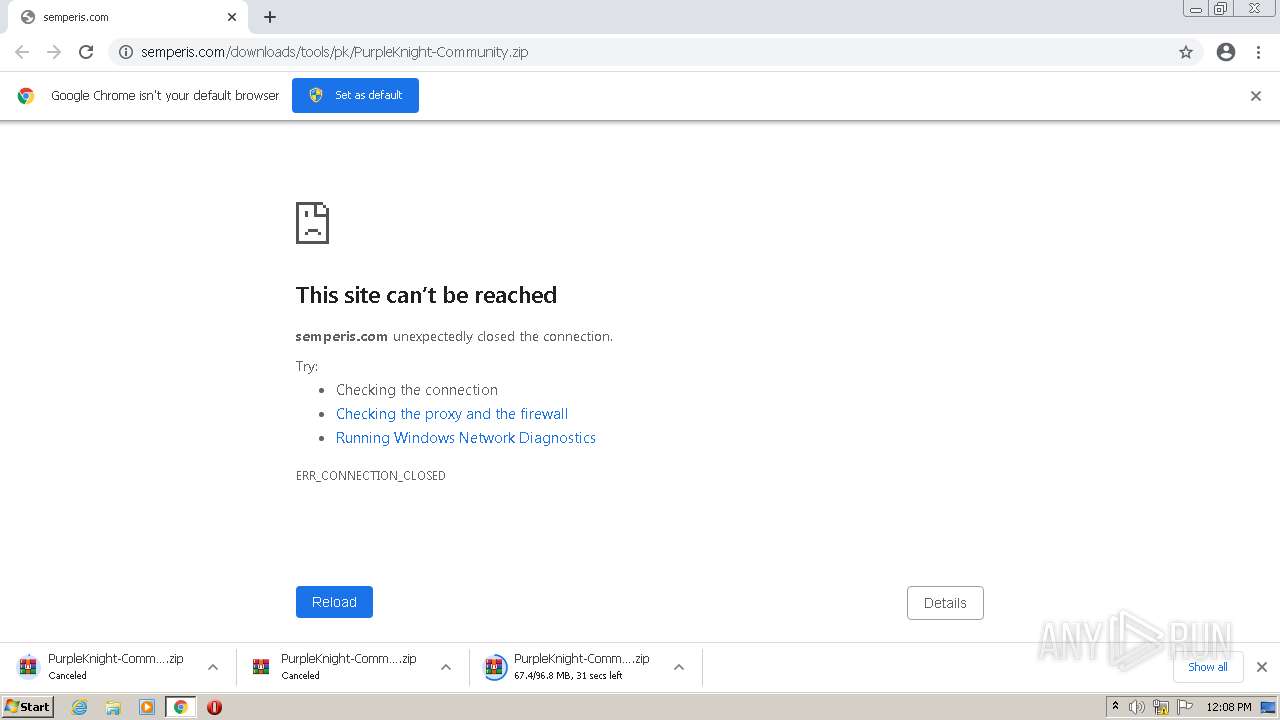Open the Windows Start menu
The image size is (1280, 720).
[x=27, y=707]
